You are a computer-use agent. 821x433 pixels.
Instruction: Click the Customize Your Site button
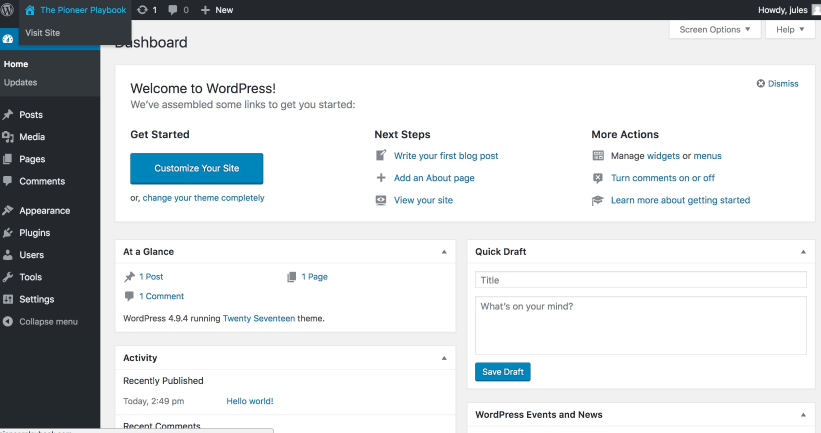click(x=196, y=168)
